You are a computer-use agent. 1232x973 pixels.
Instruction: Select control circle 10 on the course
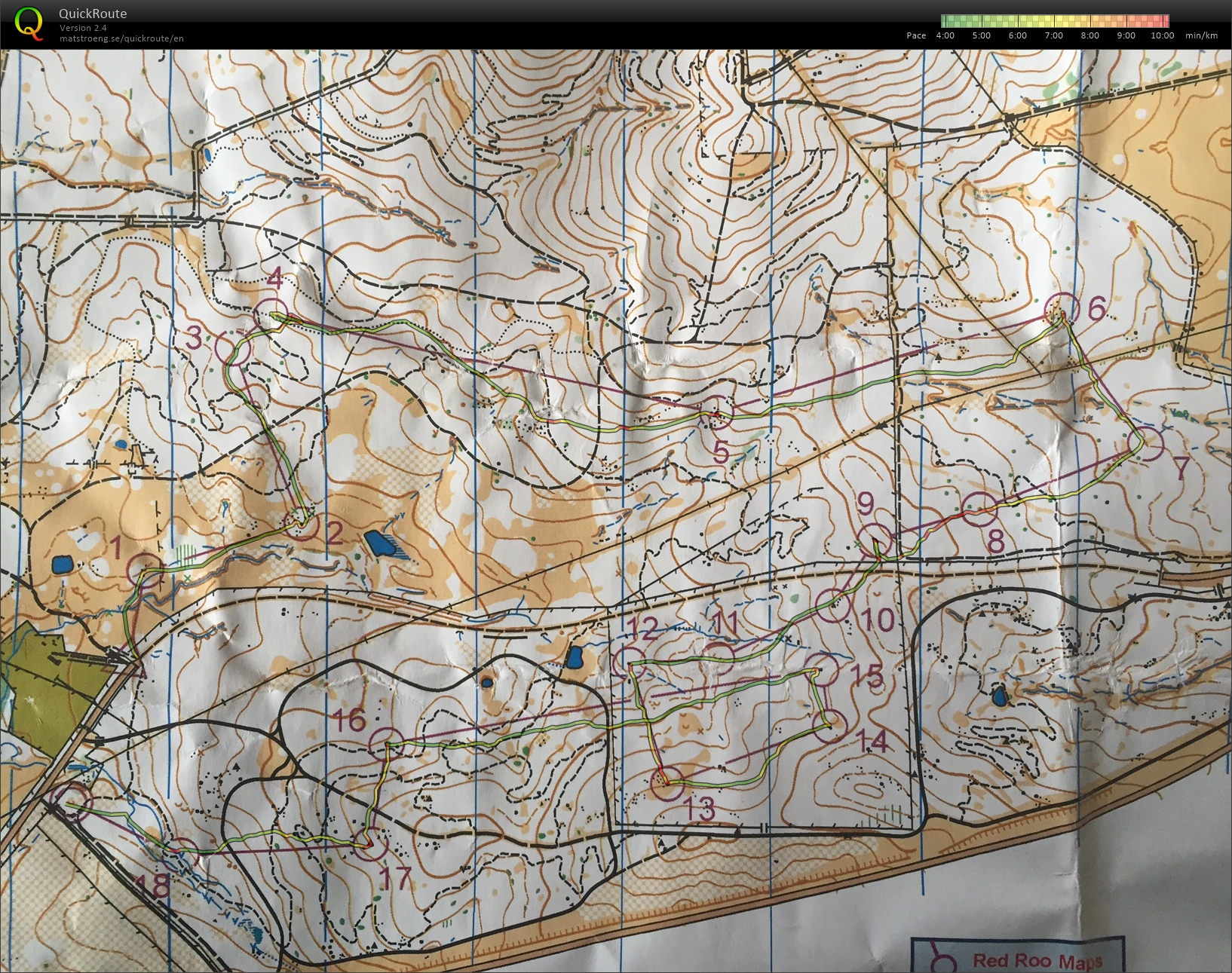coord(834,604)
